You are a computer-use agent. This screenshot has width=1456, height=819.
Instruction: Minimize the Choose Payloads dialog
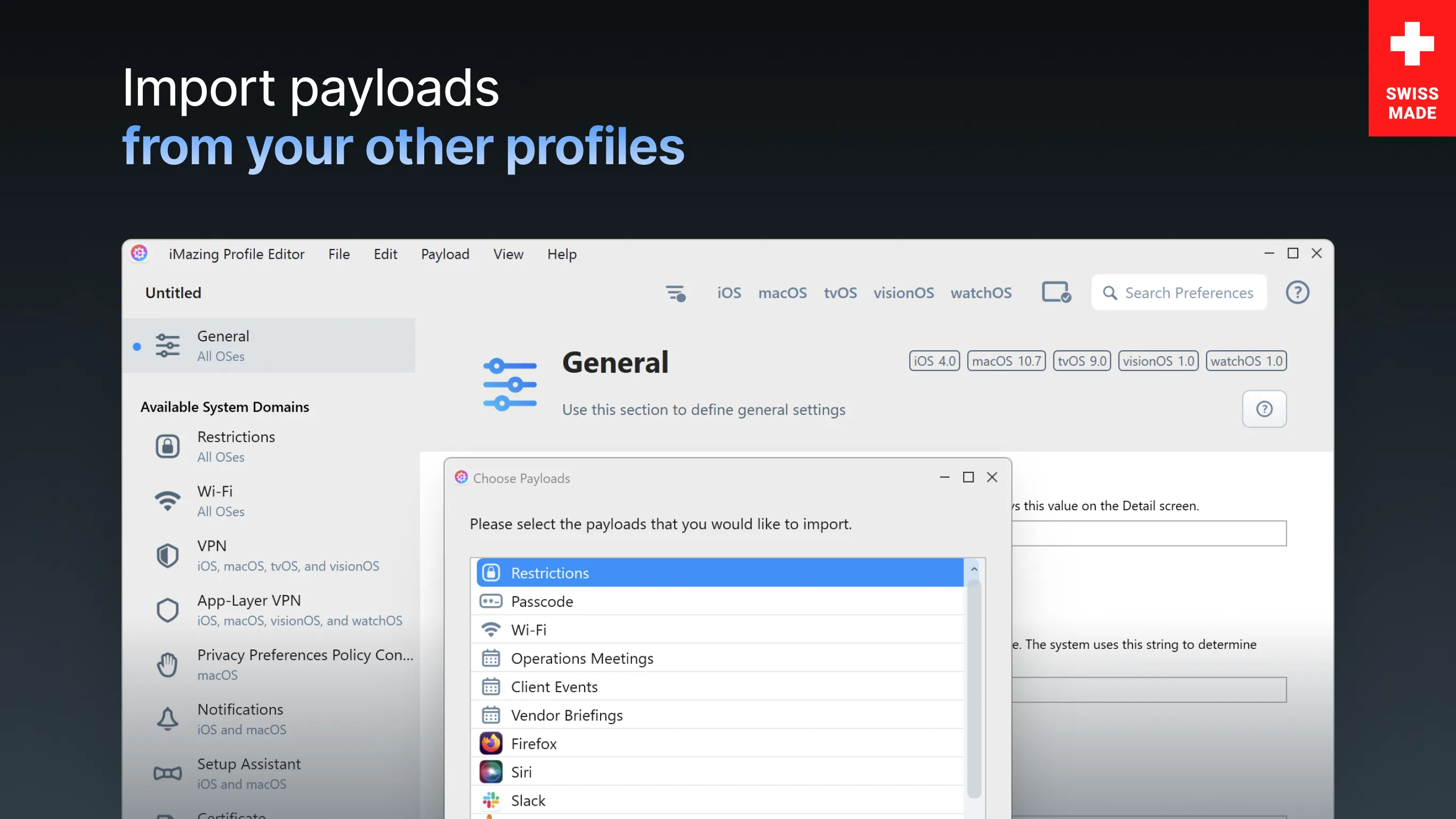coord(944,477)
